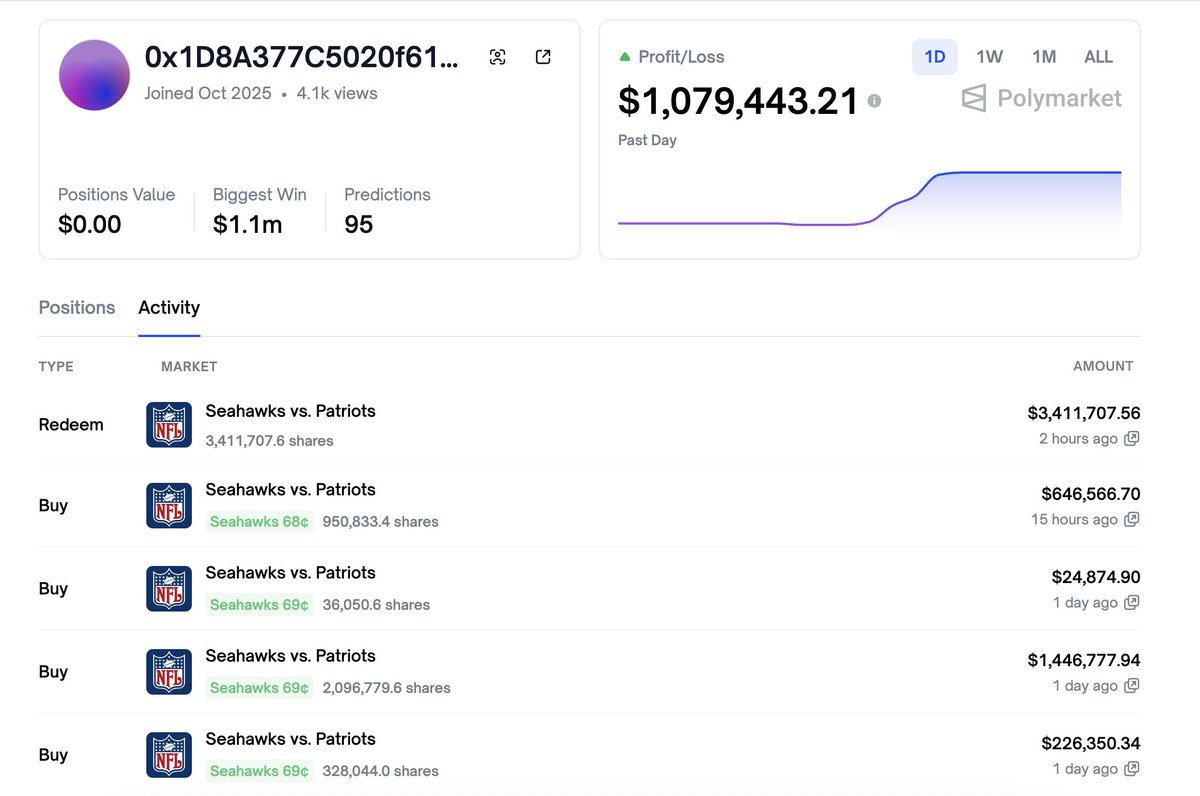Click the NFL logo in the Redeem row
The width and height of the screenshot is (1200, 796).
pyautogui.click(x=168, y=425)
